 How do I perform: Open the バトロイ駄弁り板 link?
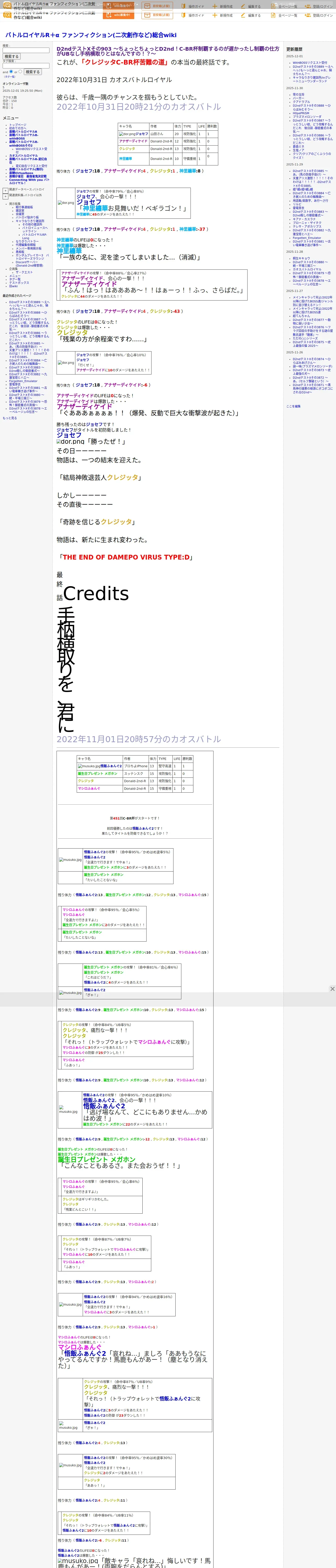27,217
